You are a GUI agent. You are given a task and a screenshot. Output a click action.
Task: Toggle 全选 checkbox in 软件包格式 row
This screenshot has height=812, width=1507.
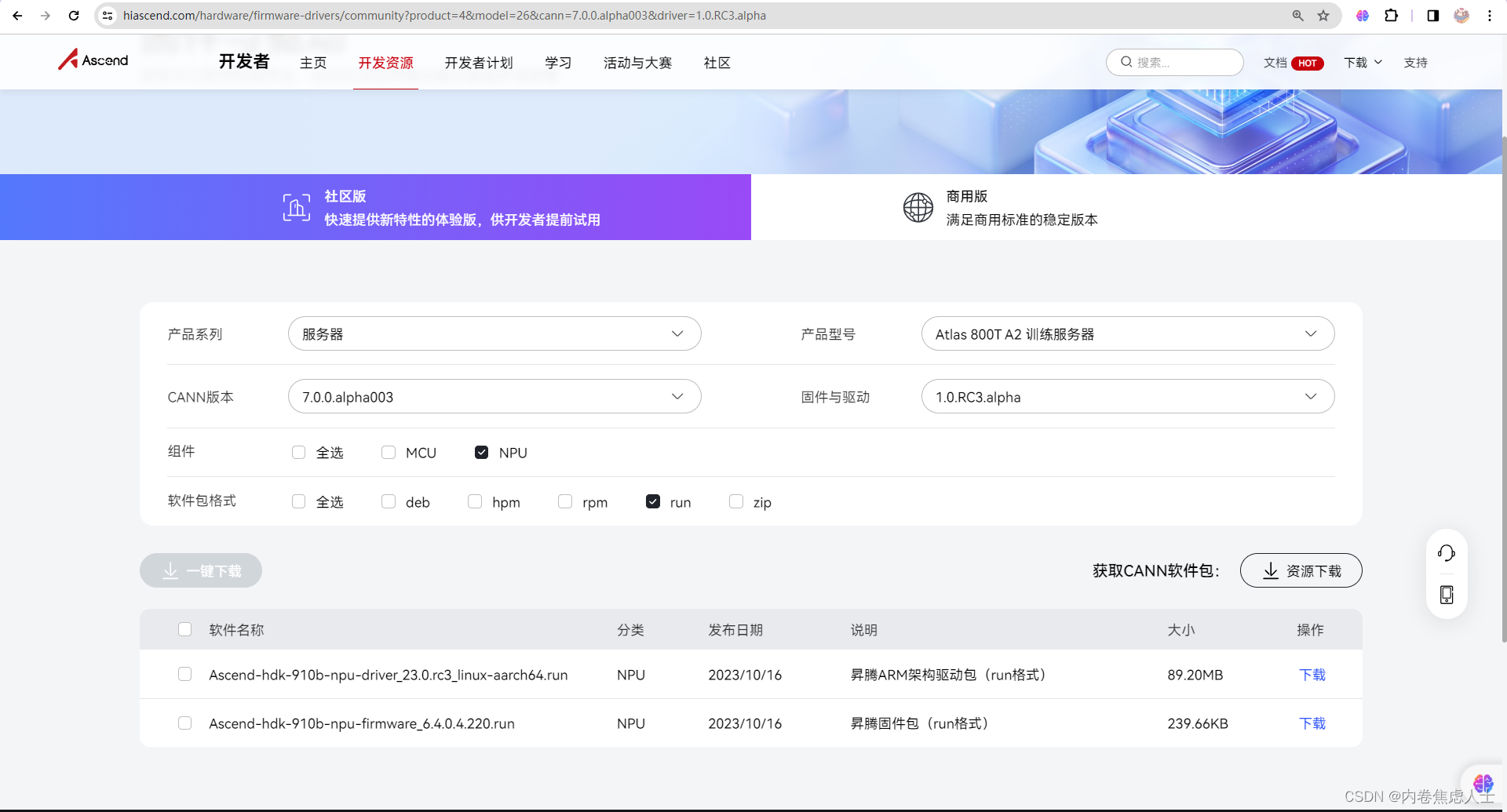(x=298, y=501)
